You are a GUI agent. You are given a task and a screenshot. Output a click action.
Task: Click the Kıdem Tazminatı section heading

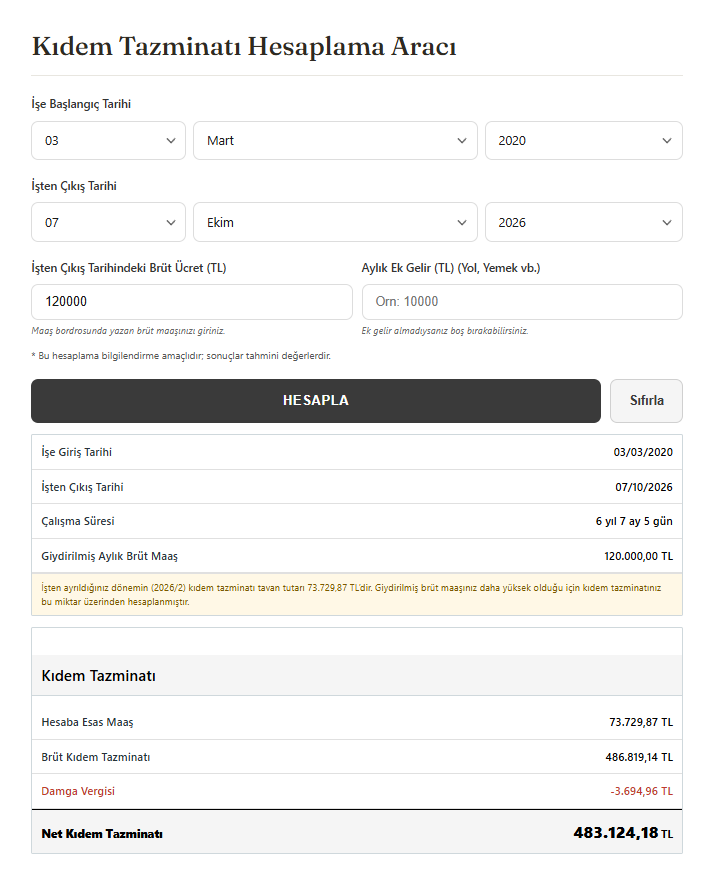(x=99, y=676)
